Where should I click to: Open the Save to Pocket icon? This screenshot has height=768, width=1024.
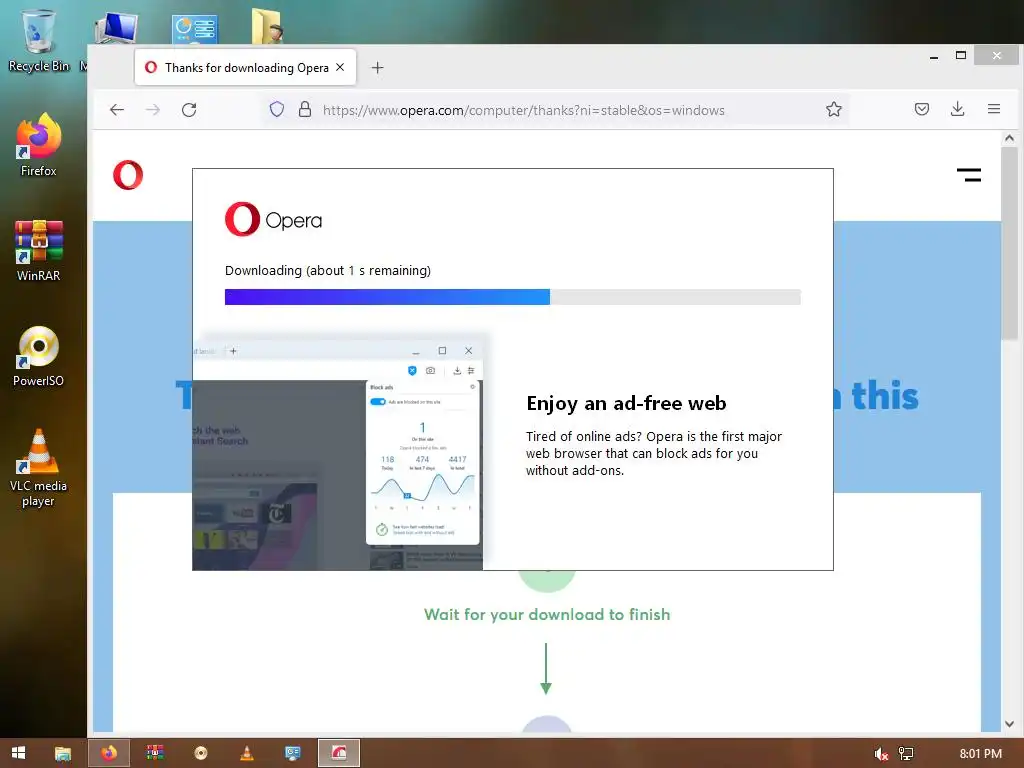pyautogui.click(x=921, y=109)
